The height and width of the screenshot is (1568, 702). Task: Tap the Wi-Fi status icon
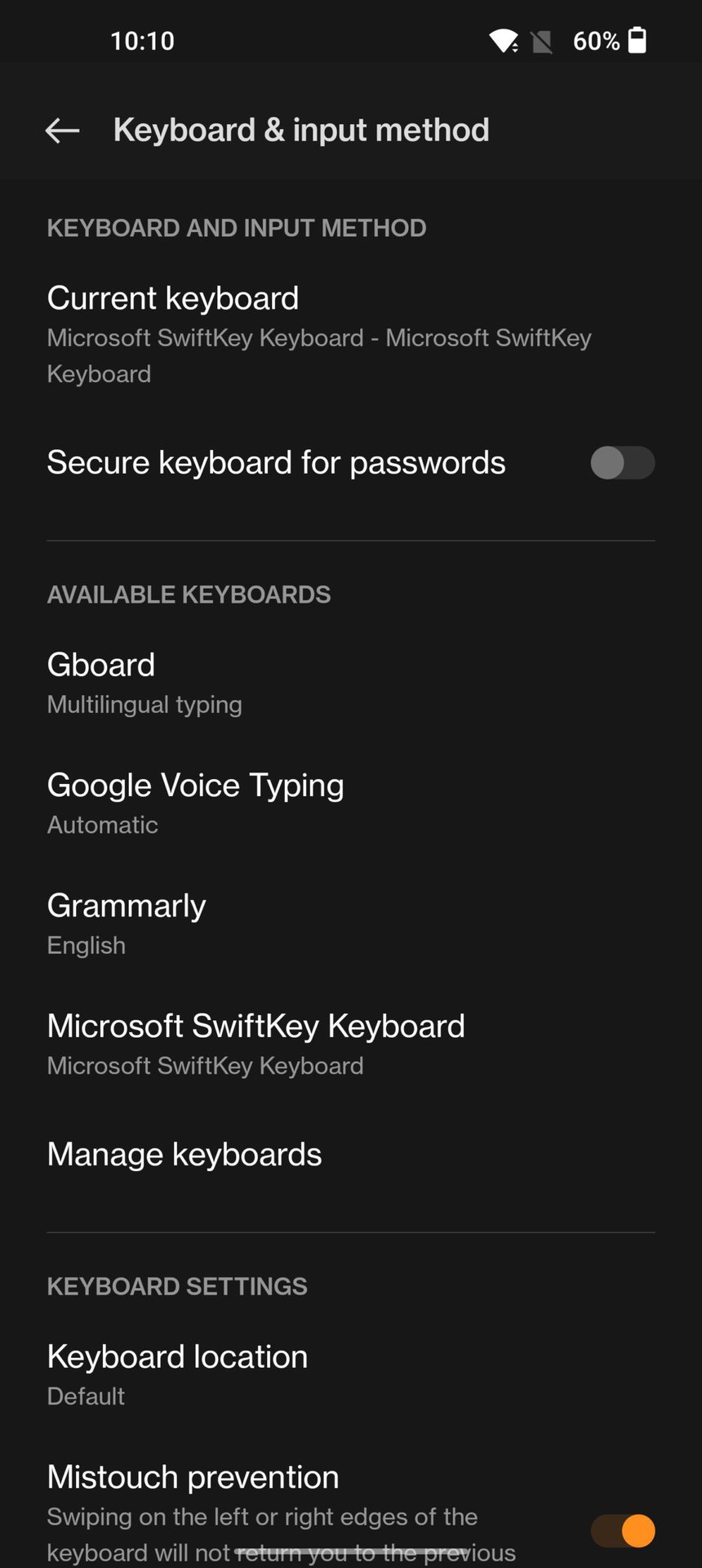pos(503,41)
